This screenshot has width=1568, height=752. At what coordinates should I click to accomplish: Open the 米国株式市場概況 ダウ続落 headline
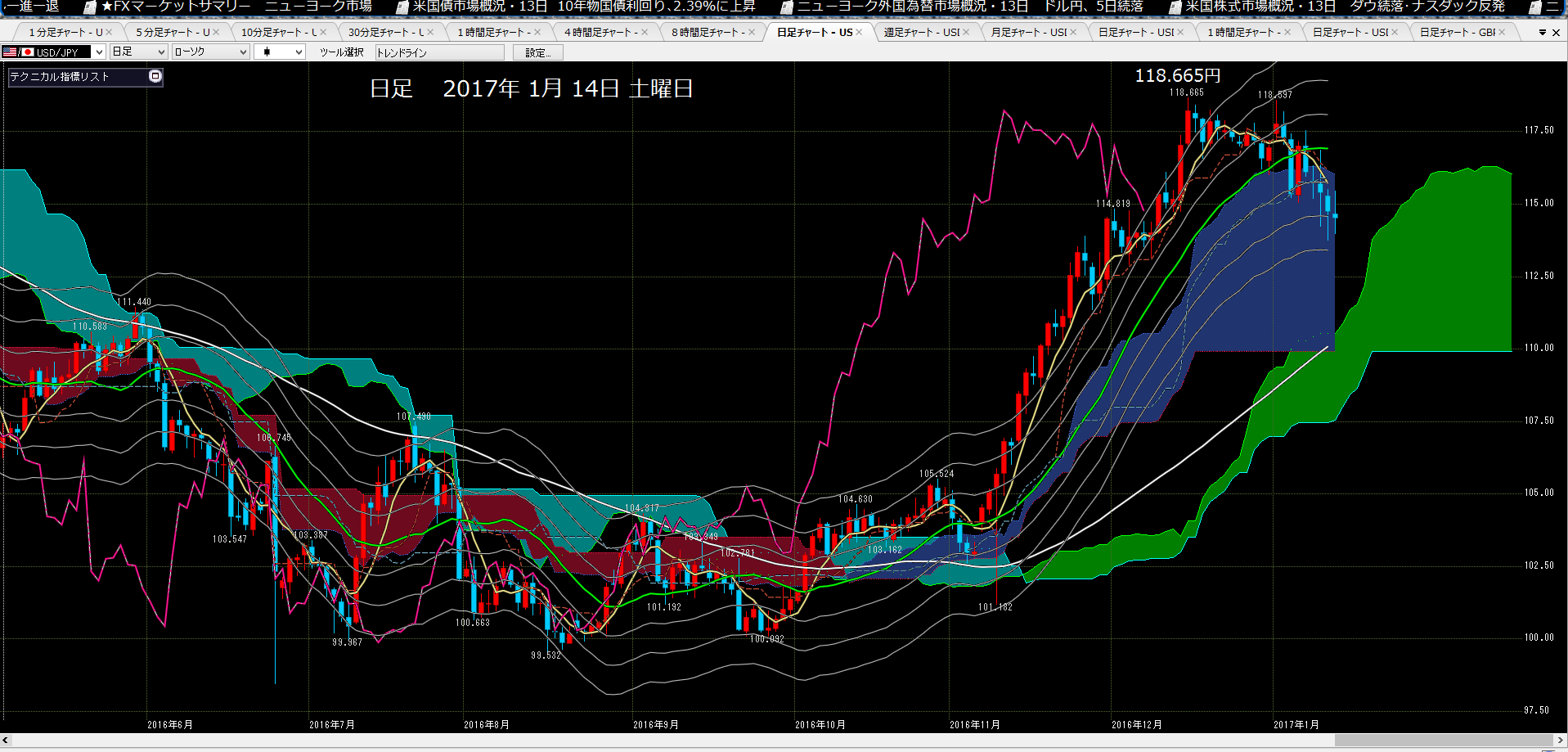1345,7
